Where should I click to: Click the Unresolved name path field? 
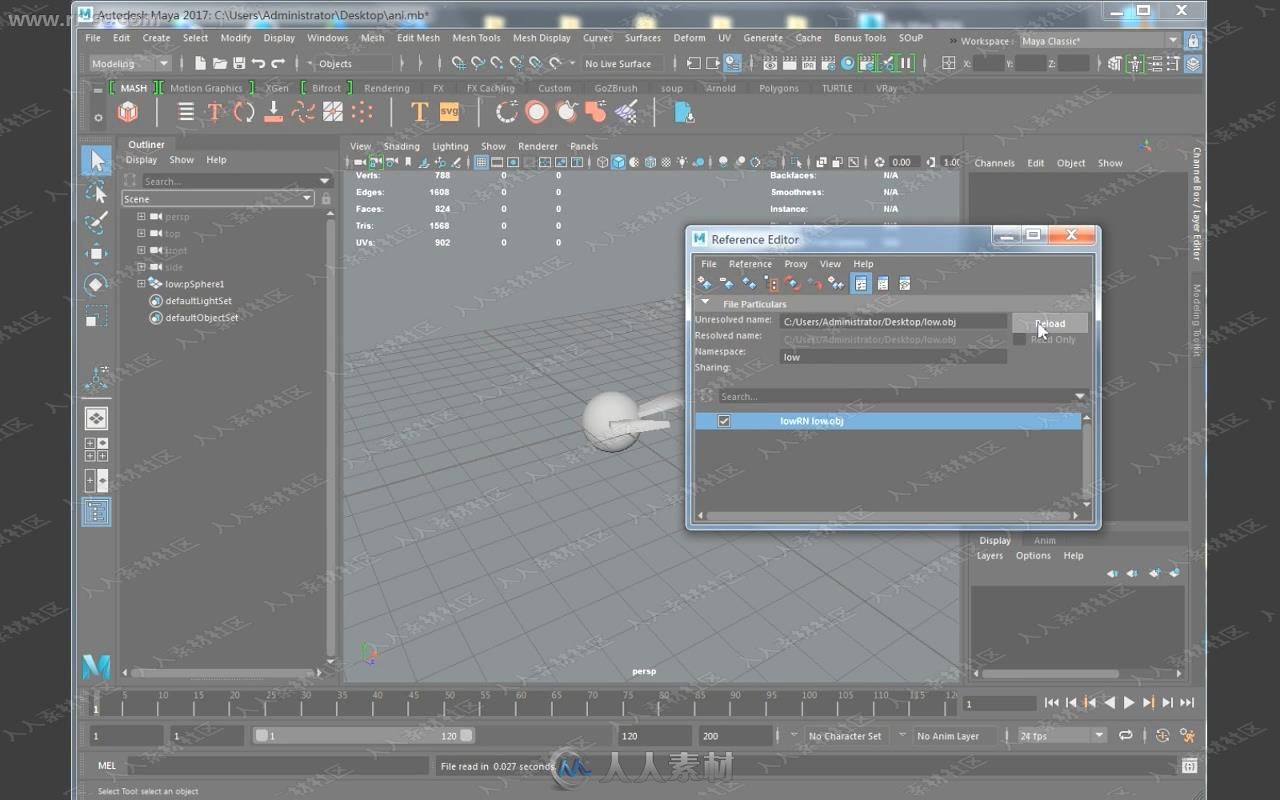[893, 322]
